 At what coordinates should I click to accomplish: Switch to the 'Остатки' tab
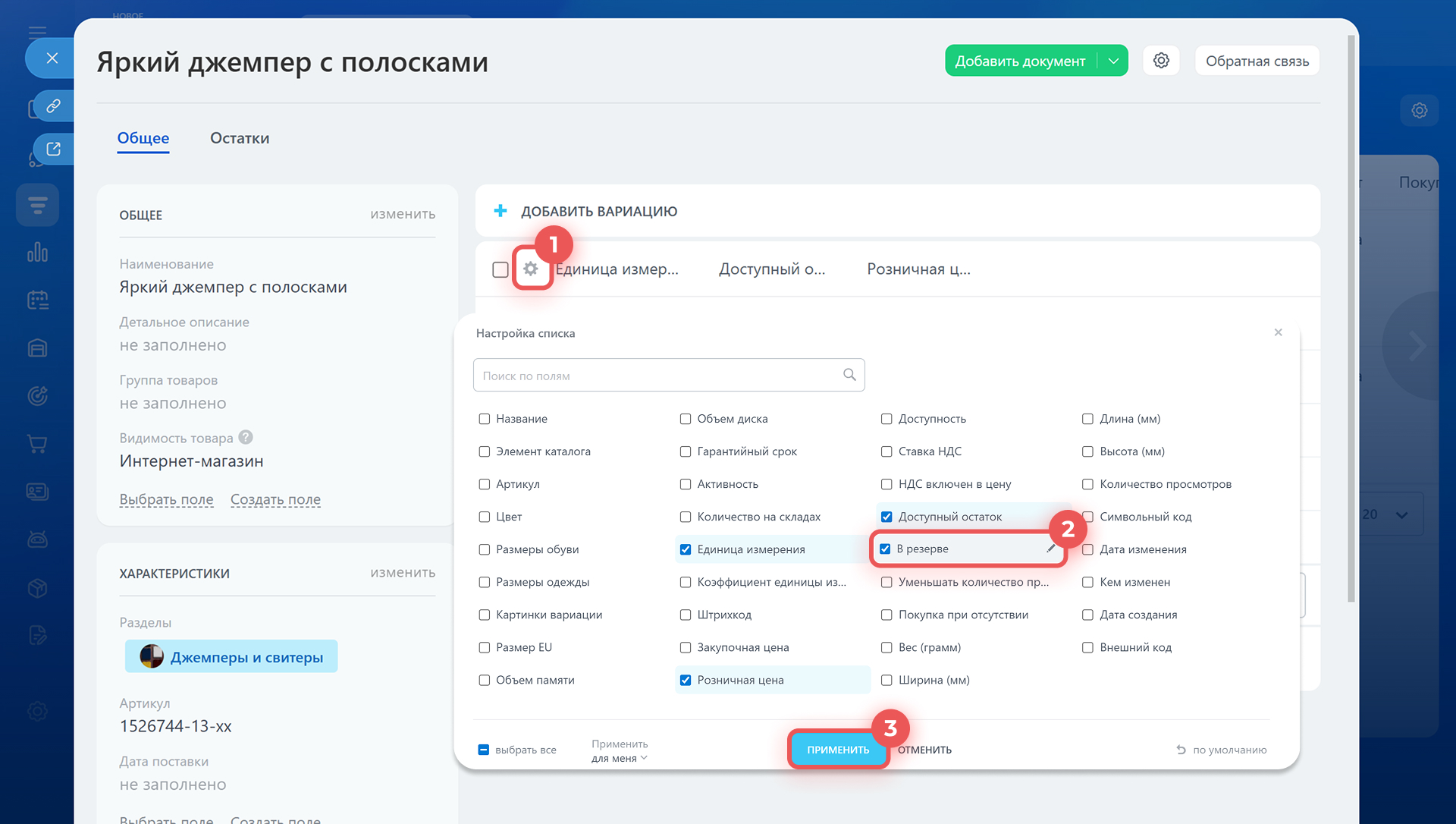(240, 138)
